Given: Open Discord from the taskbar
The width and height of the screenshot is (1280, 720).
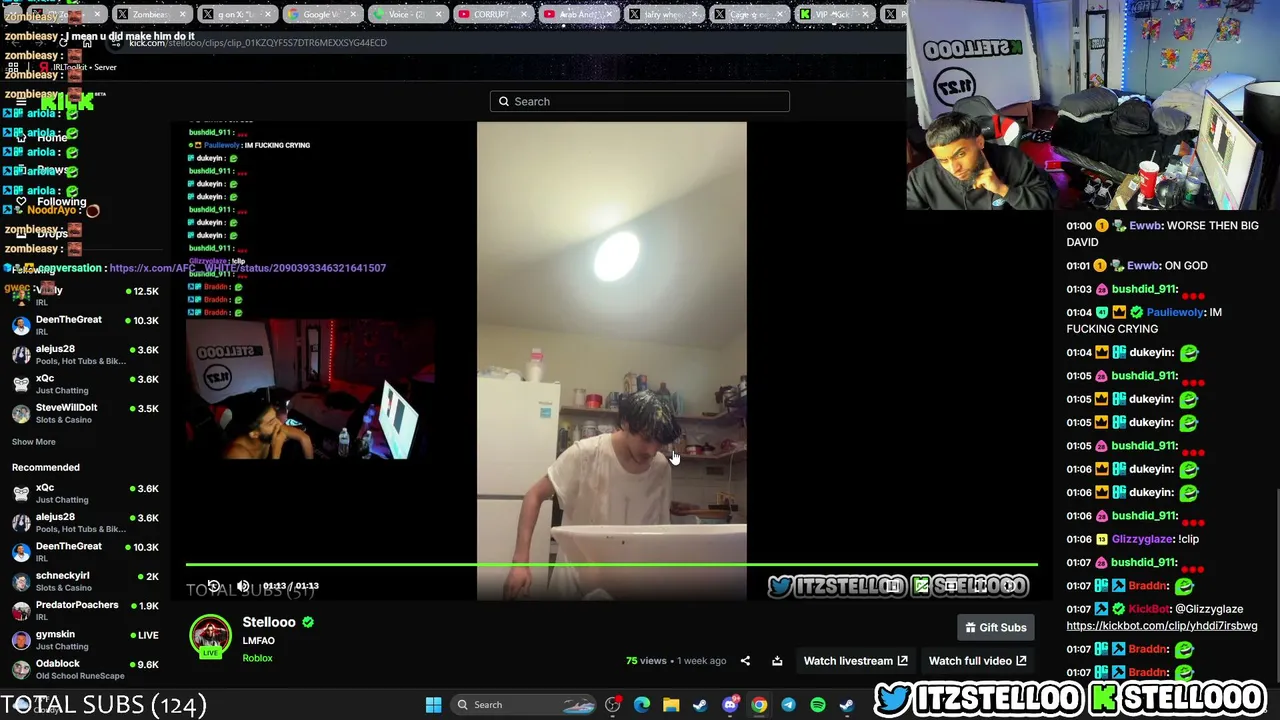Looking at the screenshot, I should (x=730, y=705).
